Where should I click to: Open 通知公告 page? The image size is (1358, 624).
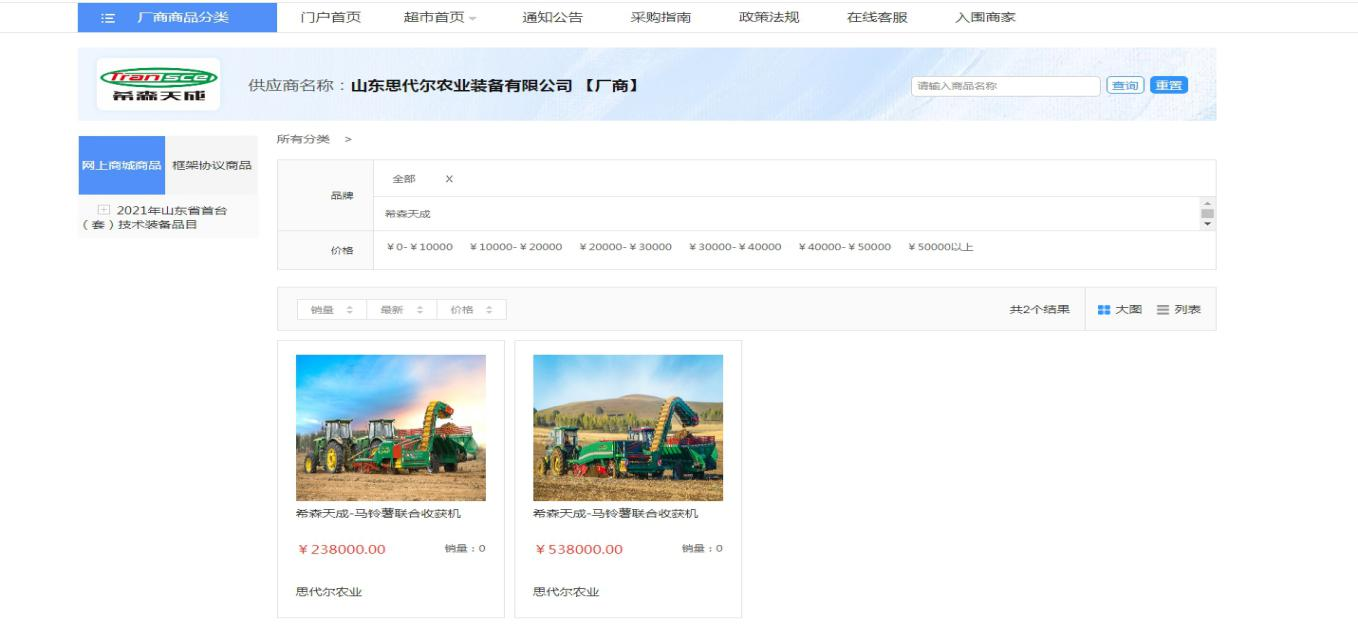pyautogui.click(x=552, y=17)
